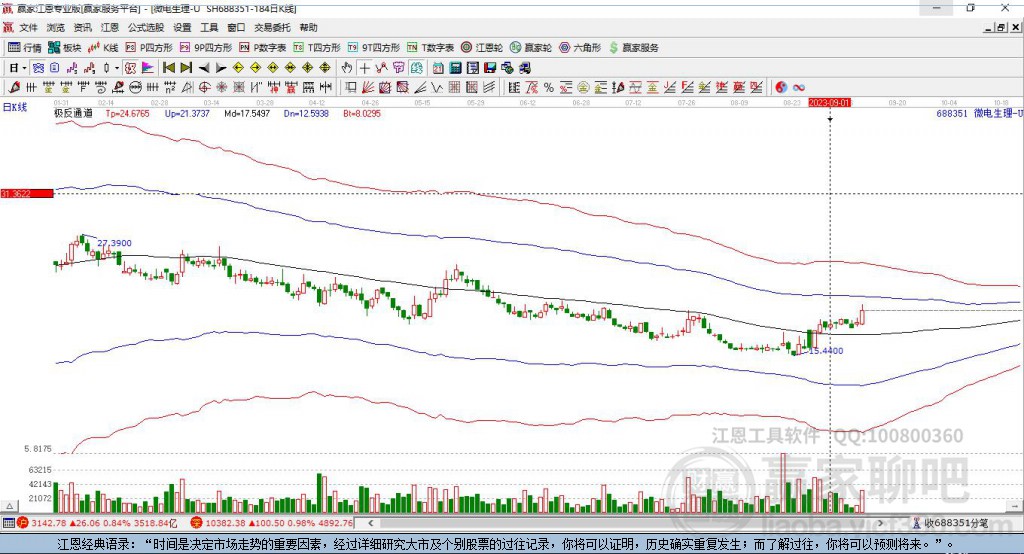This screenshot has height=554, width=1024.
Task: Click the red 31.3622 price tag
Action: pos(27,193)
